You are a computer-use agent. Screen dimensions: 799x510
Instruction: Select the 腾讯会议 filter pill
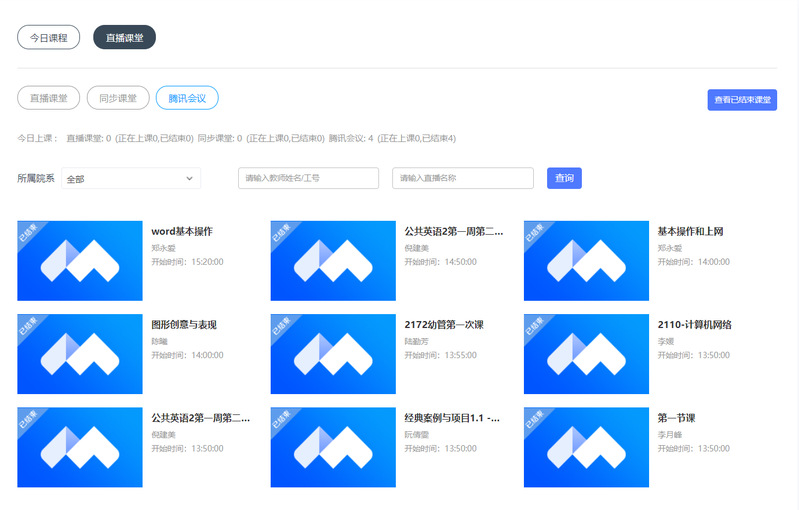187,98
